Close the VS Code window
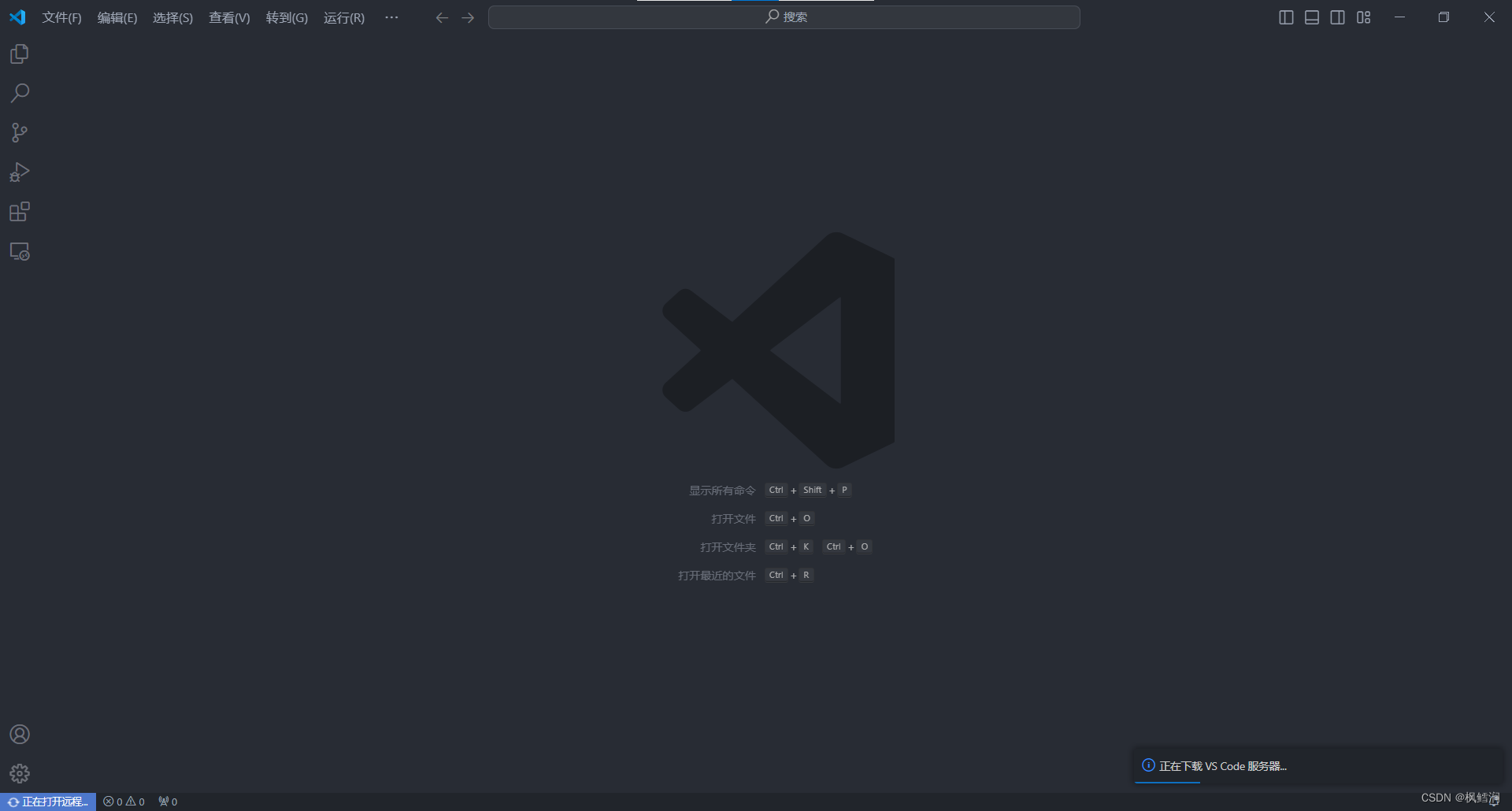 tap(1489, 17)
